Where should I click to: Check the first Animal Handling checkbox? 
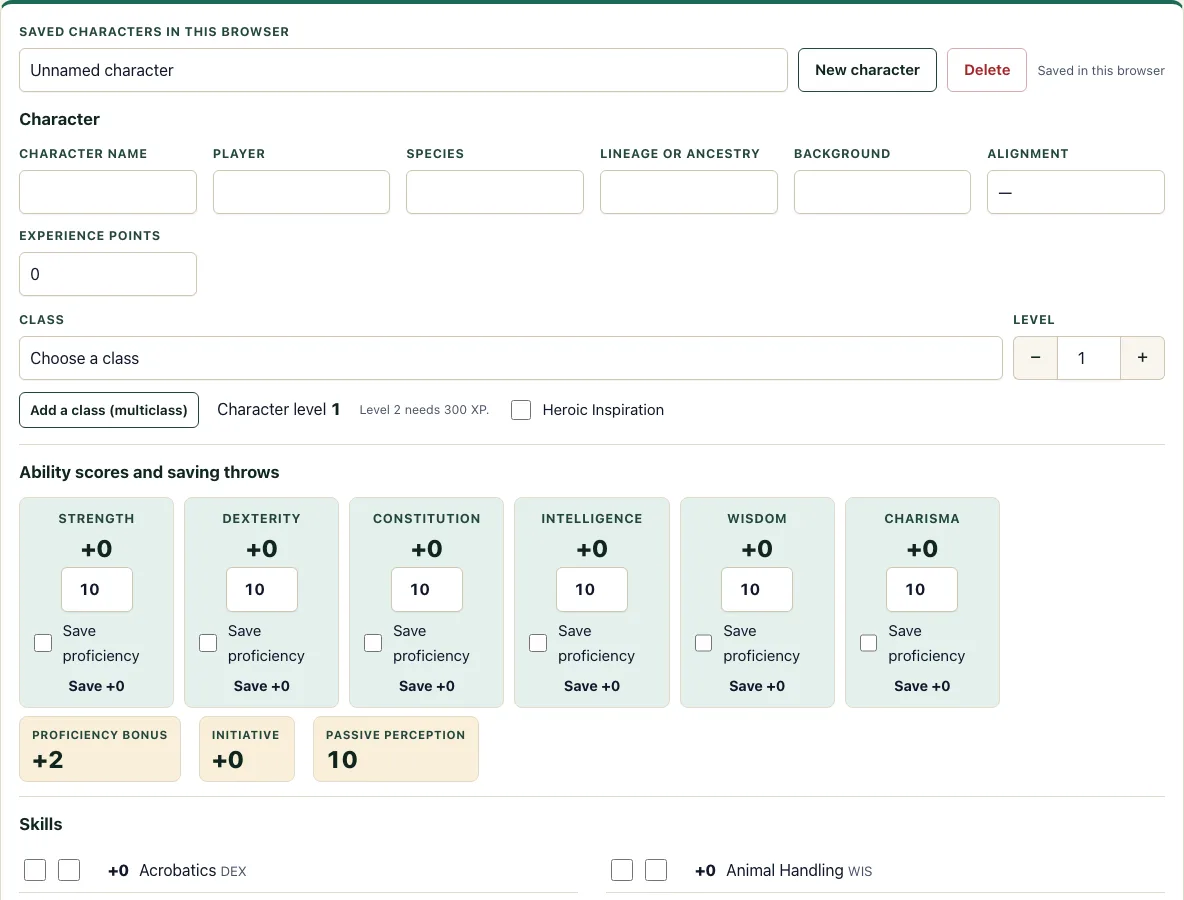tap(622, 870)
